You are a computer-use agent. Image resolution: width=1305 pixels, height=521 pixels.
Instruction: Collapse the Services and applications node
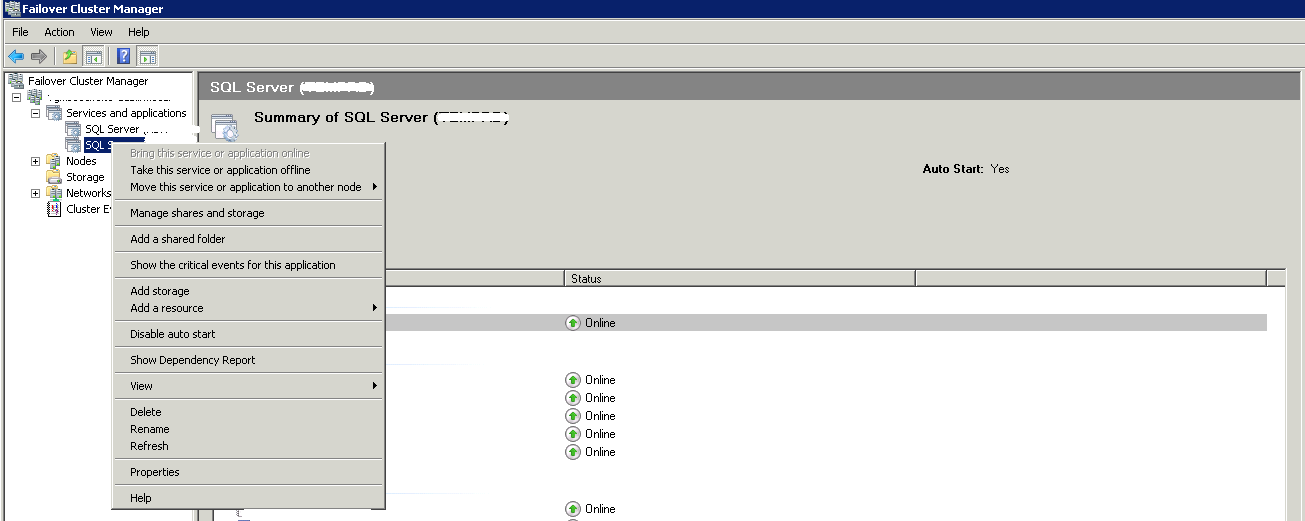pyautogui.click(x=36, y=113)
